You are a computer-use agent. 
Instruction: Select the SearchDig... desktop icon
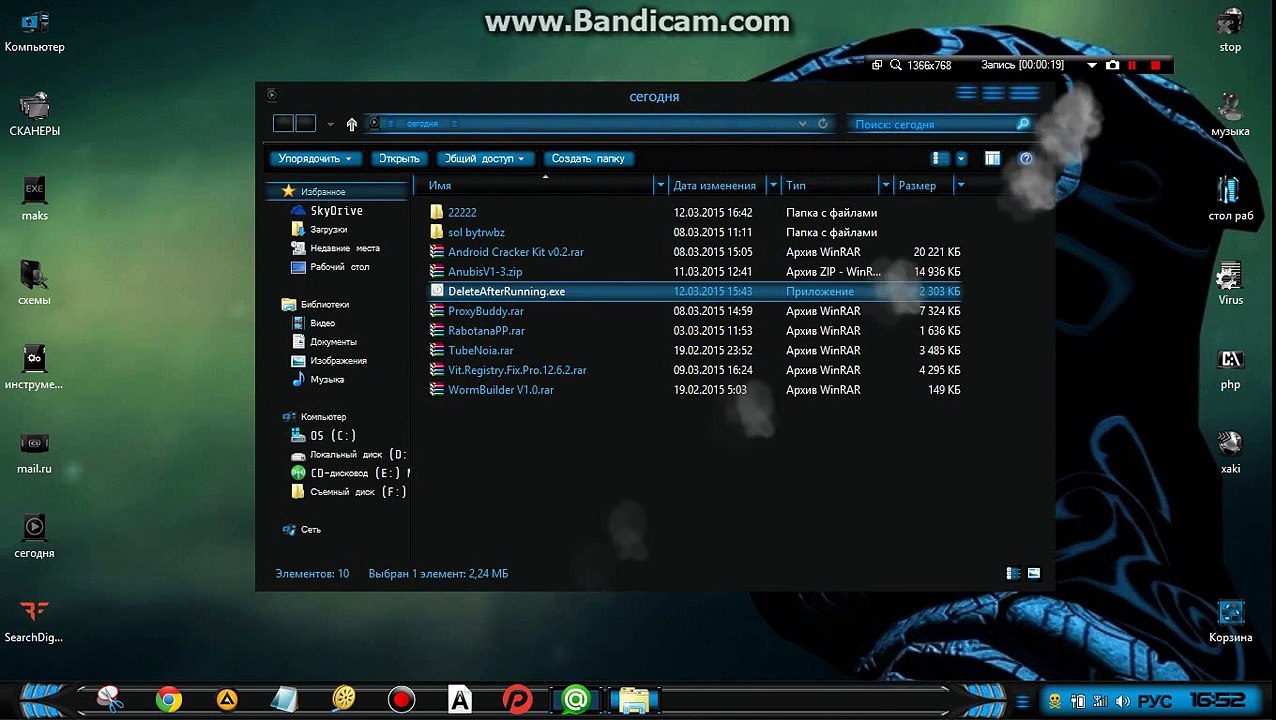(x=34, y=620)
